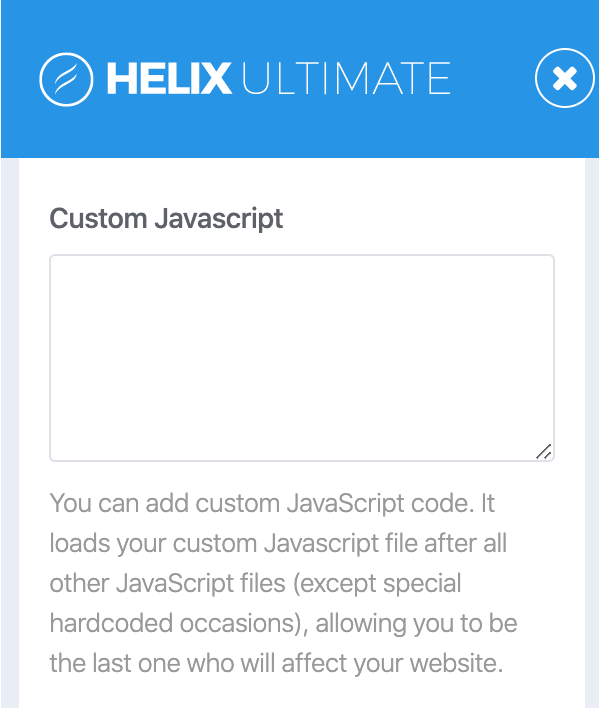Close the Helix Ultimate panel

pos(564,78)
